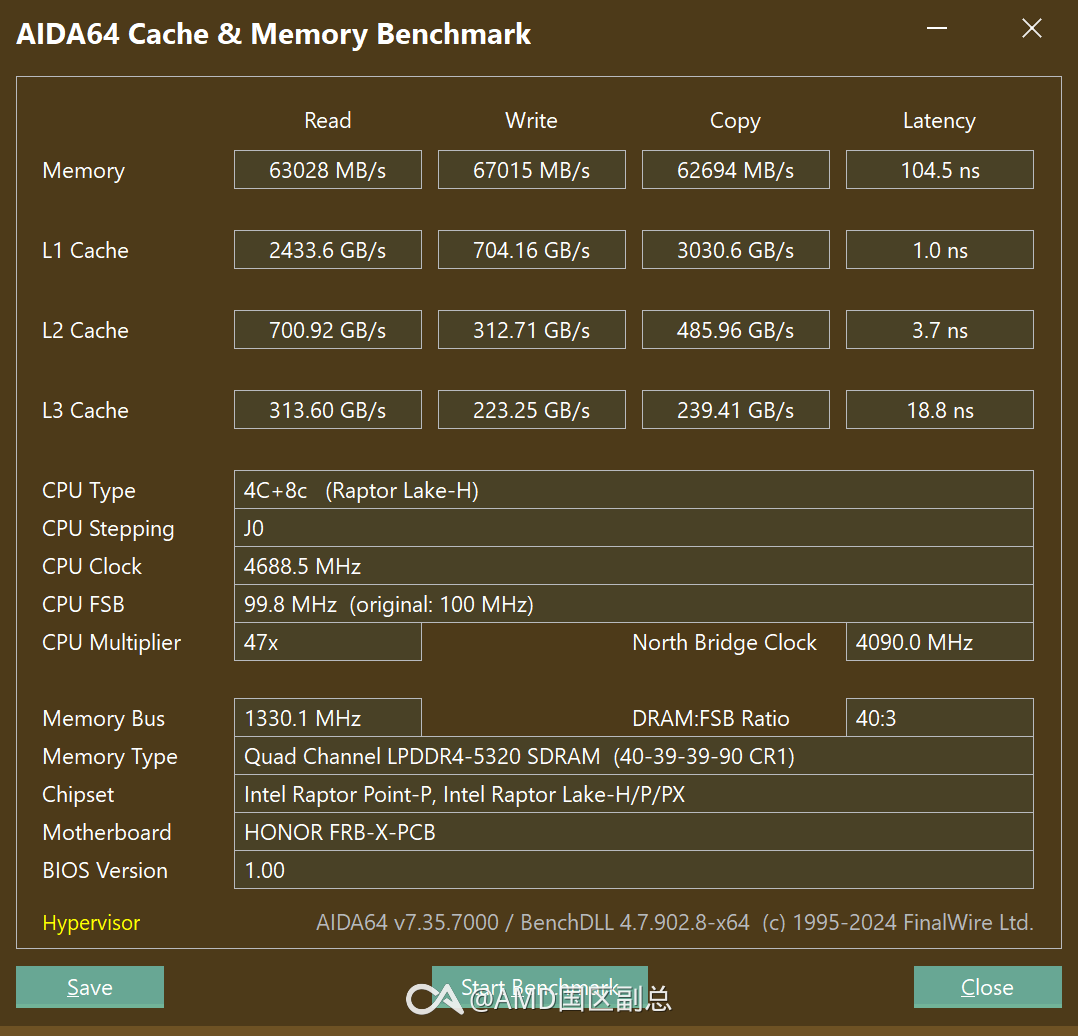The width and height of the screenshot is (1078, 1036).
Task: Click L2 Cache Read value 700.92 GB/s
Action: [x=328, y=330]
